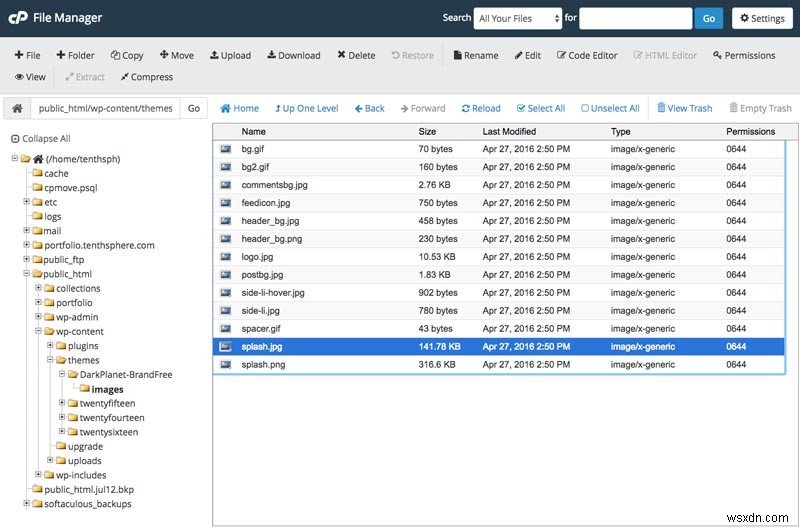Expand the plugins folder

point(50,345)
